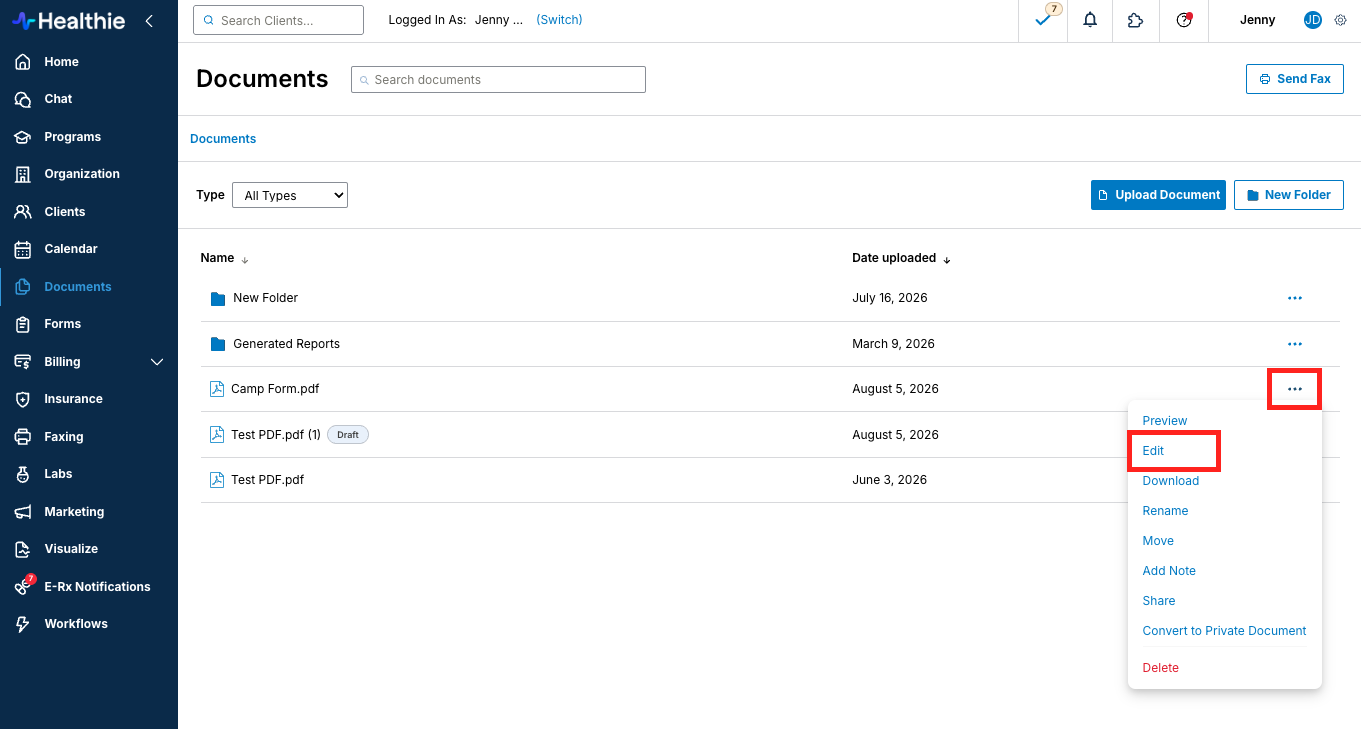Choose Add Note from the context menu
The image size is (1361, 729).
1169,571
